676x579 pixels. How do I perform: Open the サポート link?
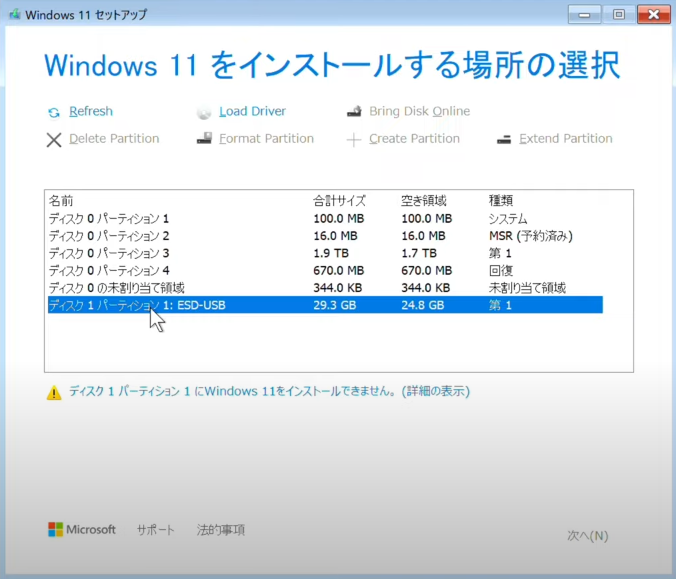pyautogui.click(x=156, y=530)
